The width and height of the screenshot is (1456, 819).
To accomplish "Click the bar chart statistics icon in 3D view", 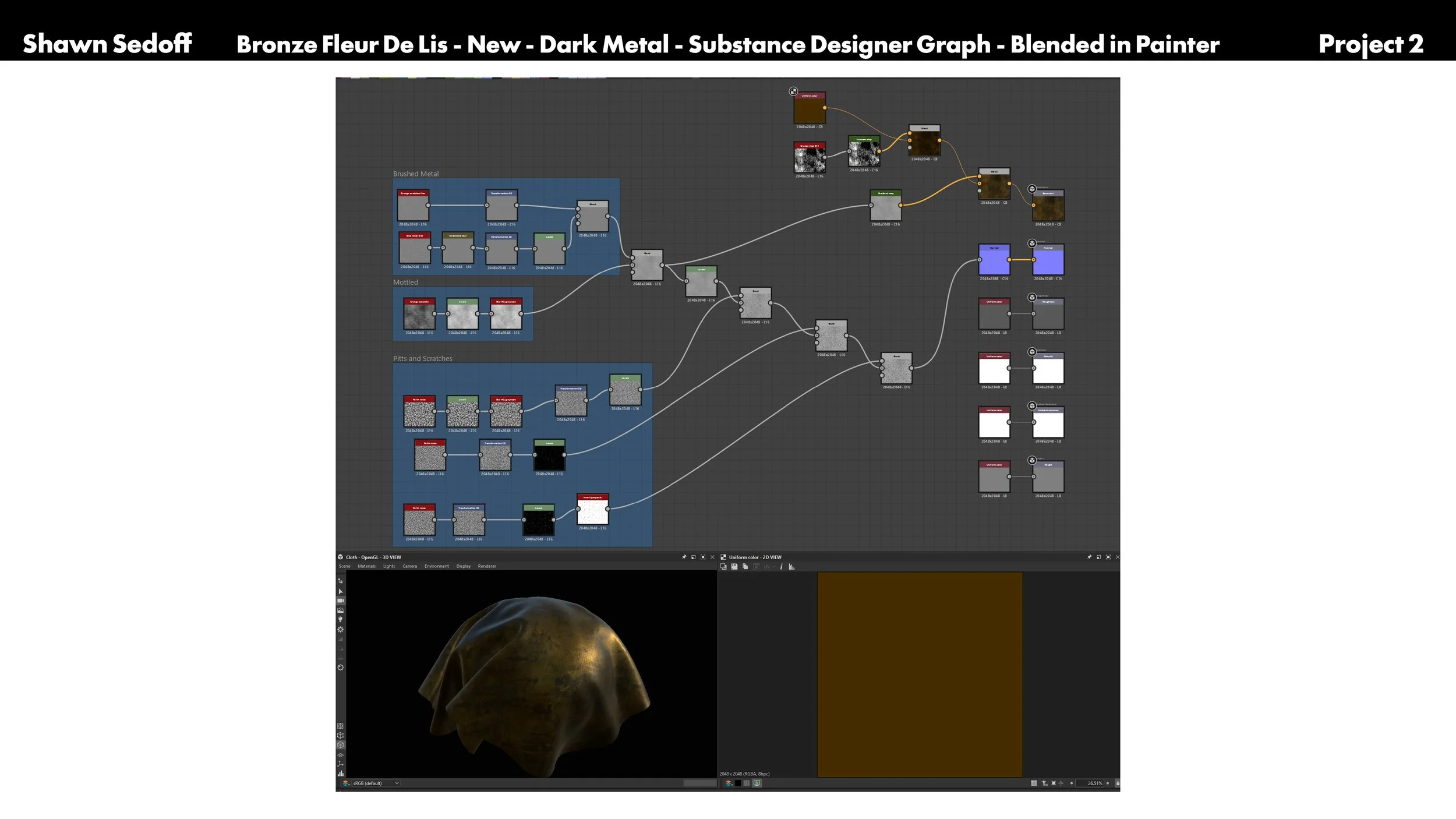I will pos(341,774).
